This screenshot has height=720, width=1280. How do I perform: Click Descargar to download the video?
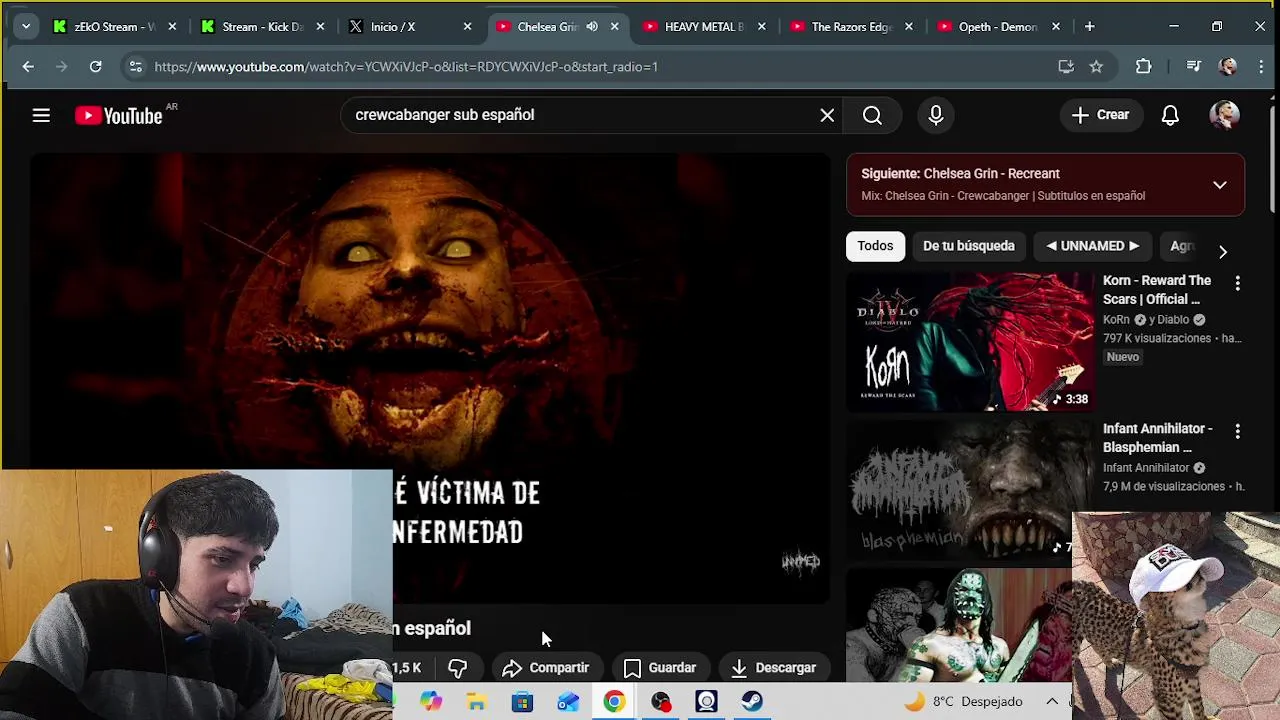[x=774, y=667]
